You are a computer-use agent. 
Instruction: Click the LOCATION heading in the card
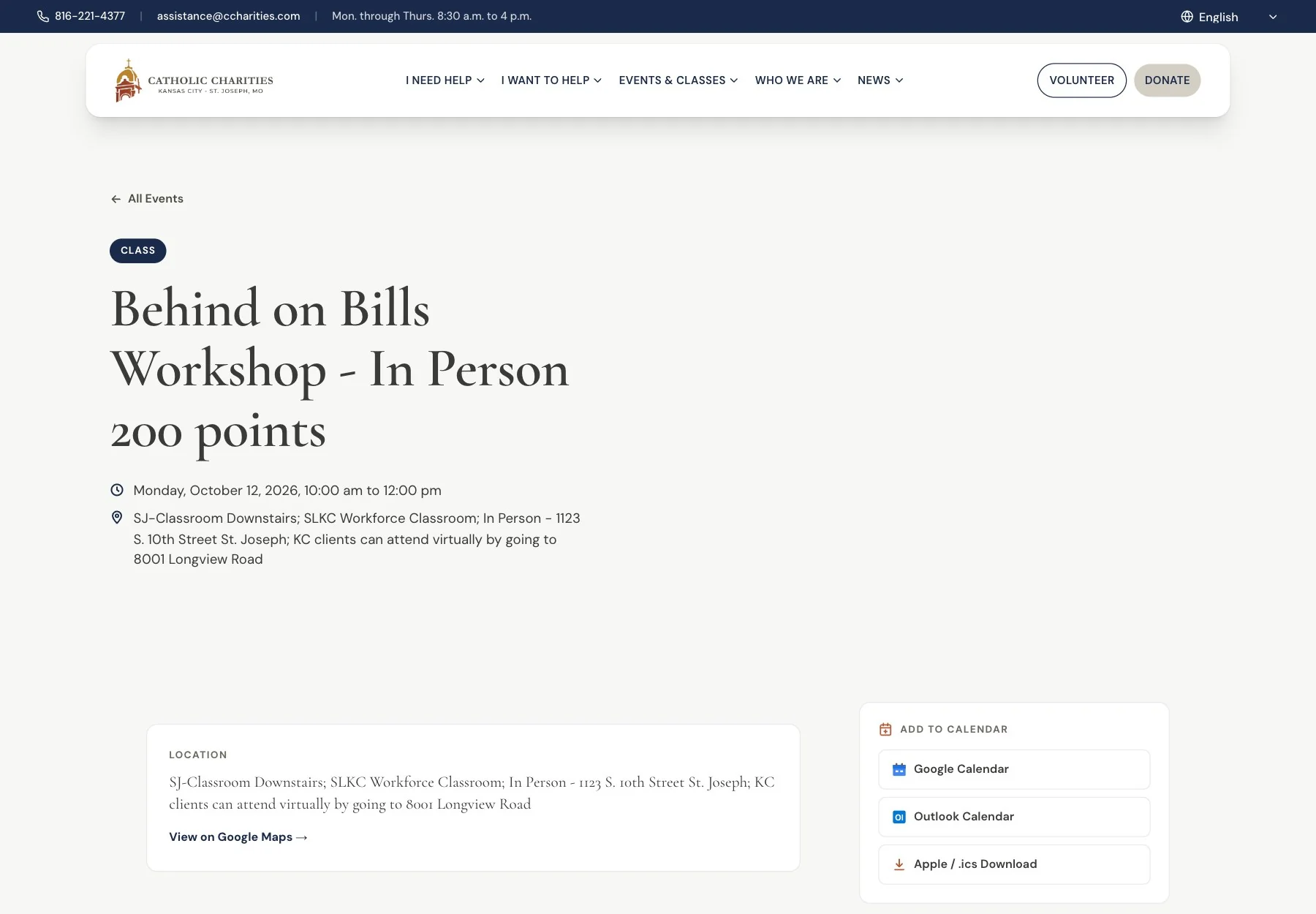point(198,755)
